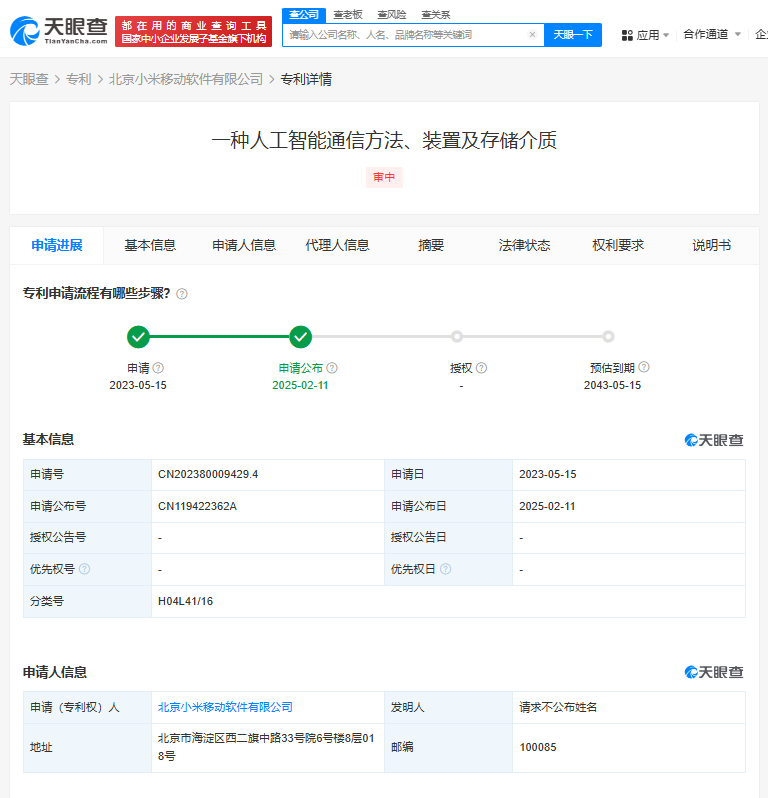This screenshot has width=768, height=798.
Task: Focus the company name search field
Action: [x=403, y=35]
